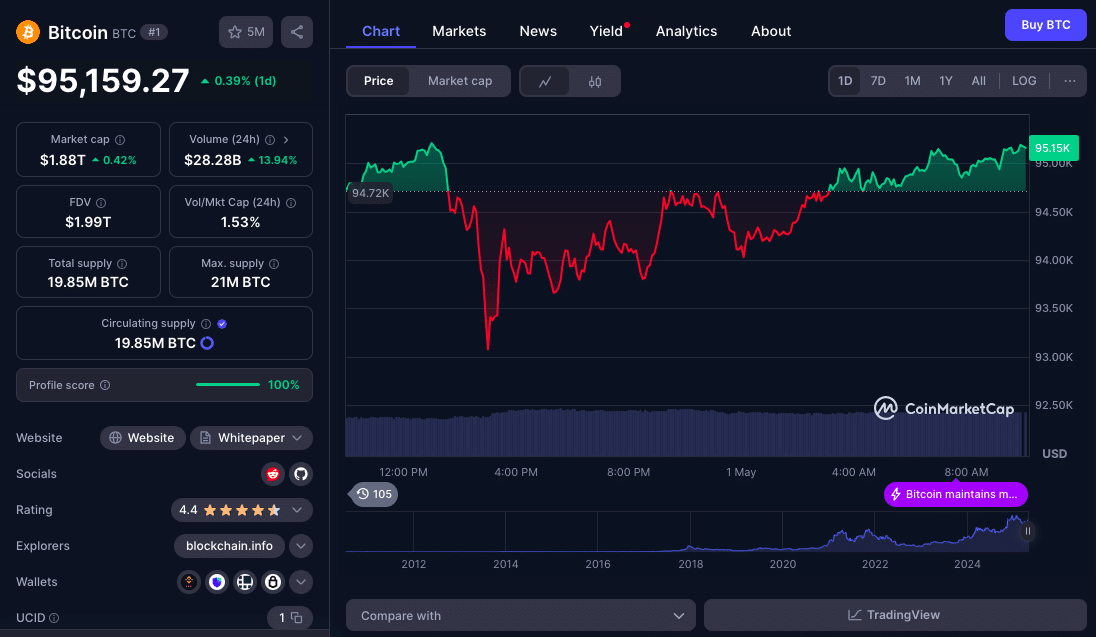Add Bitcoin to watchlist star button
Viewport: 1096px width, 637px height.
pos(246,32)
